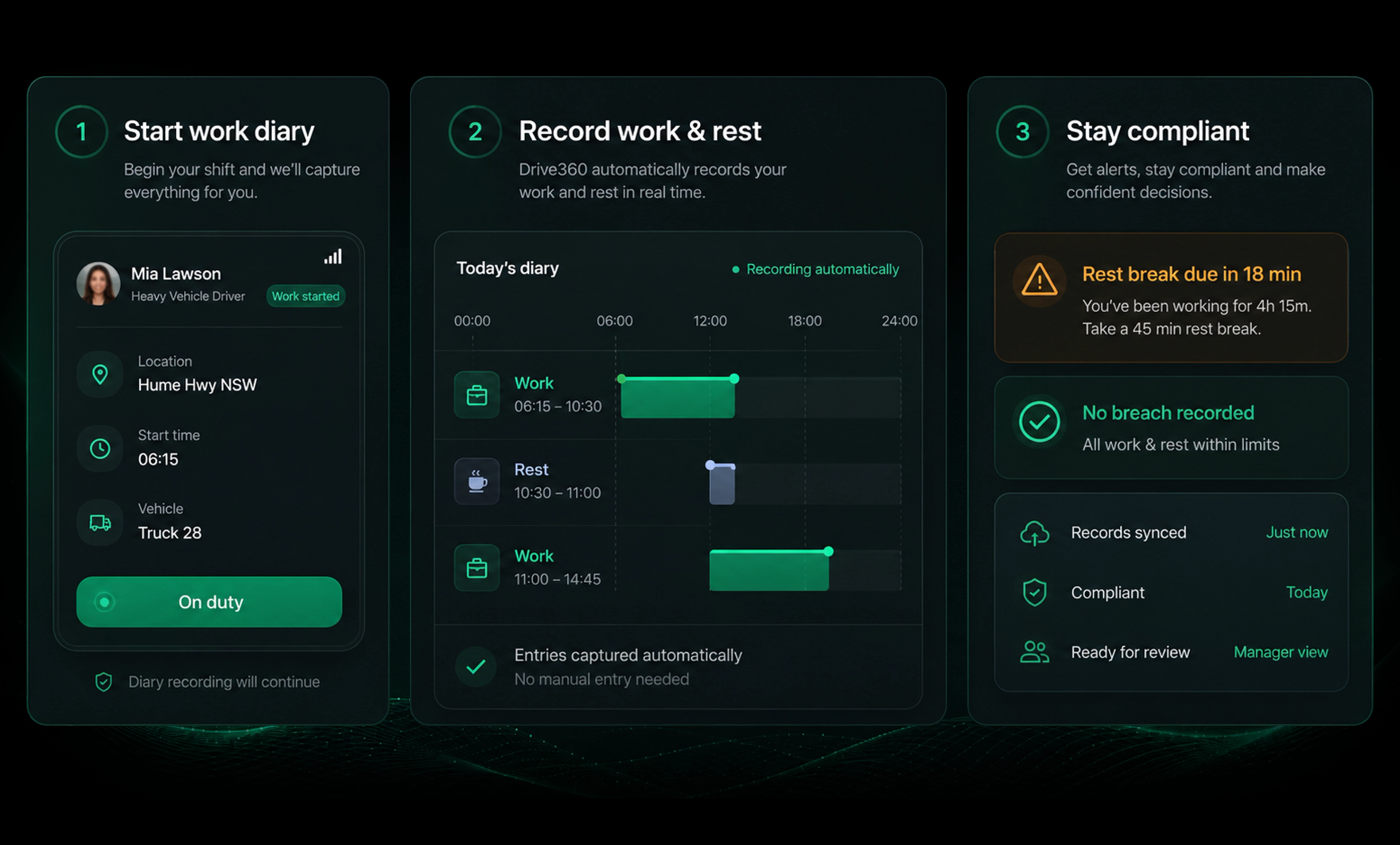Click Mia Lawson's profile photo
The height and width of the screenshot is (845, 1400).
pos(98,283)
